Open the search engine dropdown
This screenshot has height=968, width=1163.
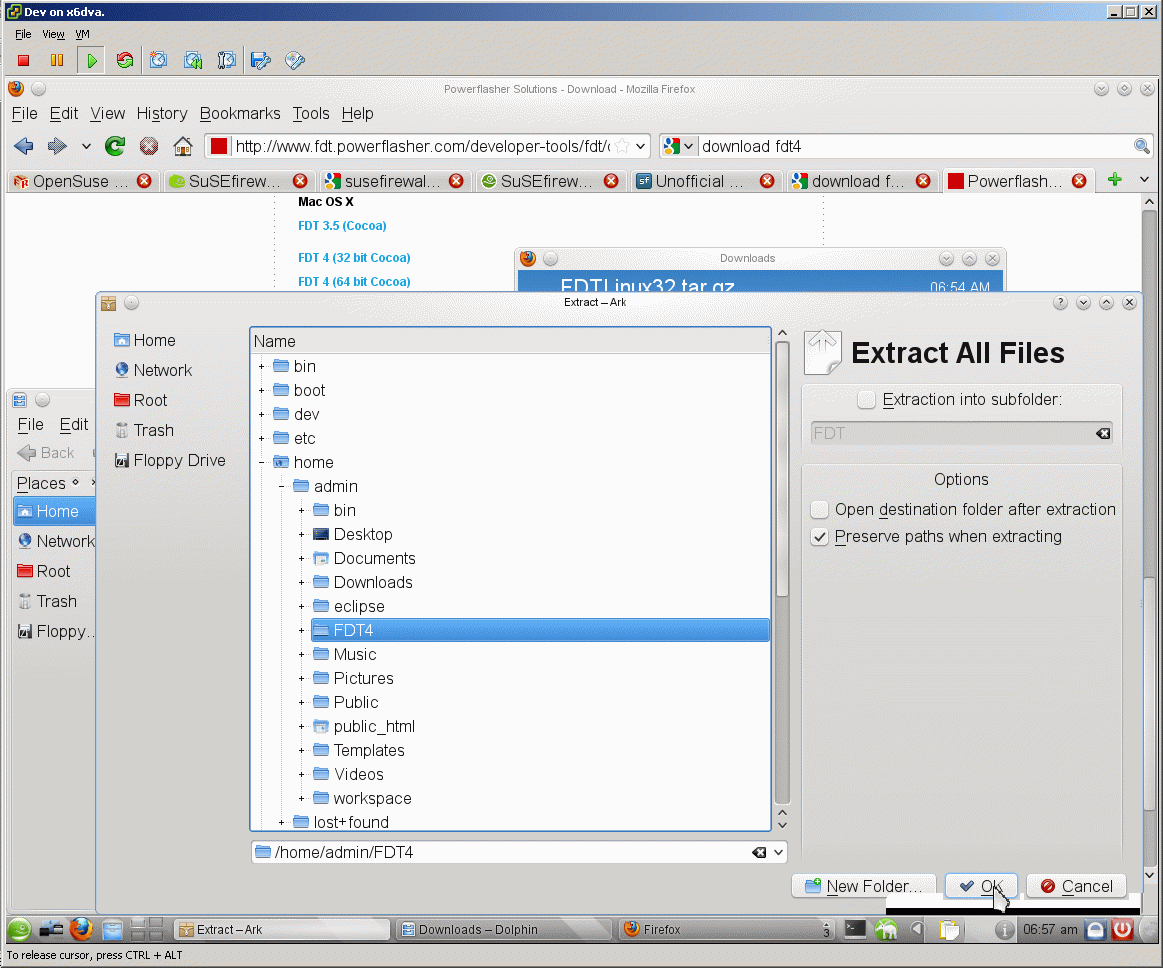tap(680, 146)
